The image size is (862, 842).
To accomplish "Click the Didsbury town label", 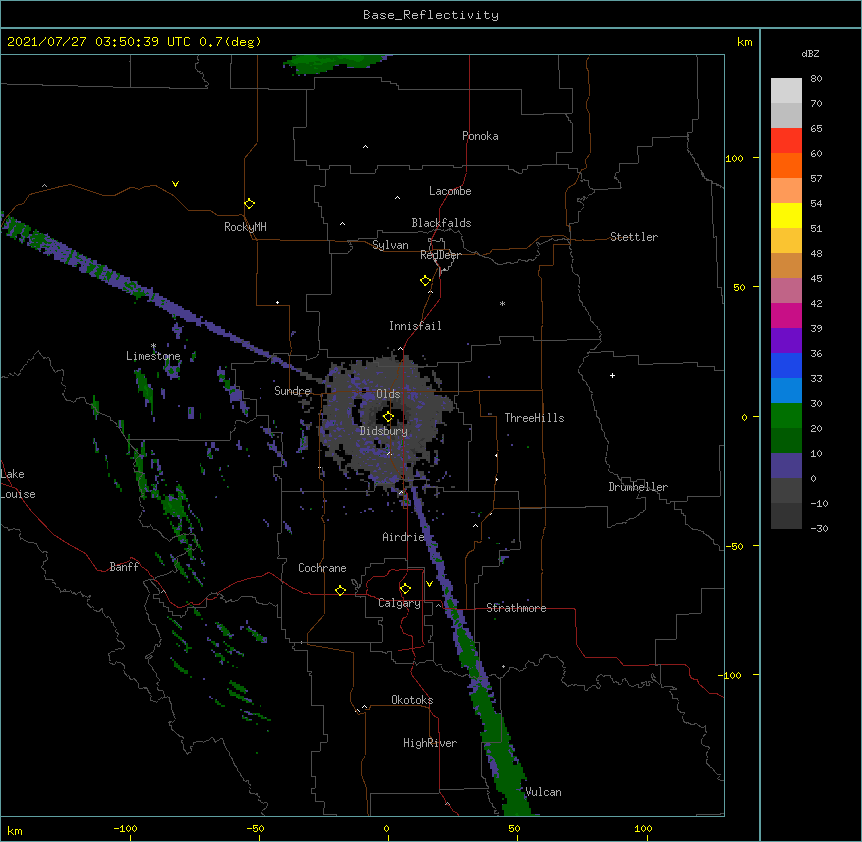I will point(383,431).
